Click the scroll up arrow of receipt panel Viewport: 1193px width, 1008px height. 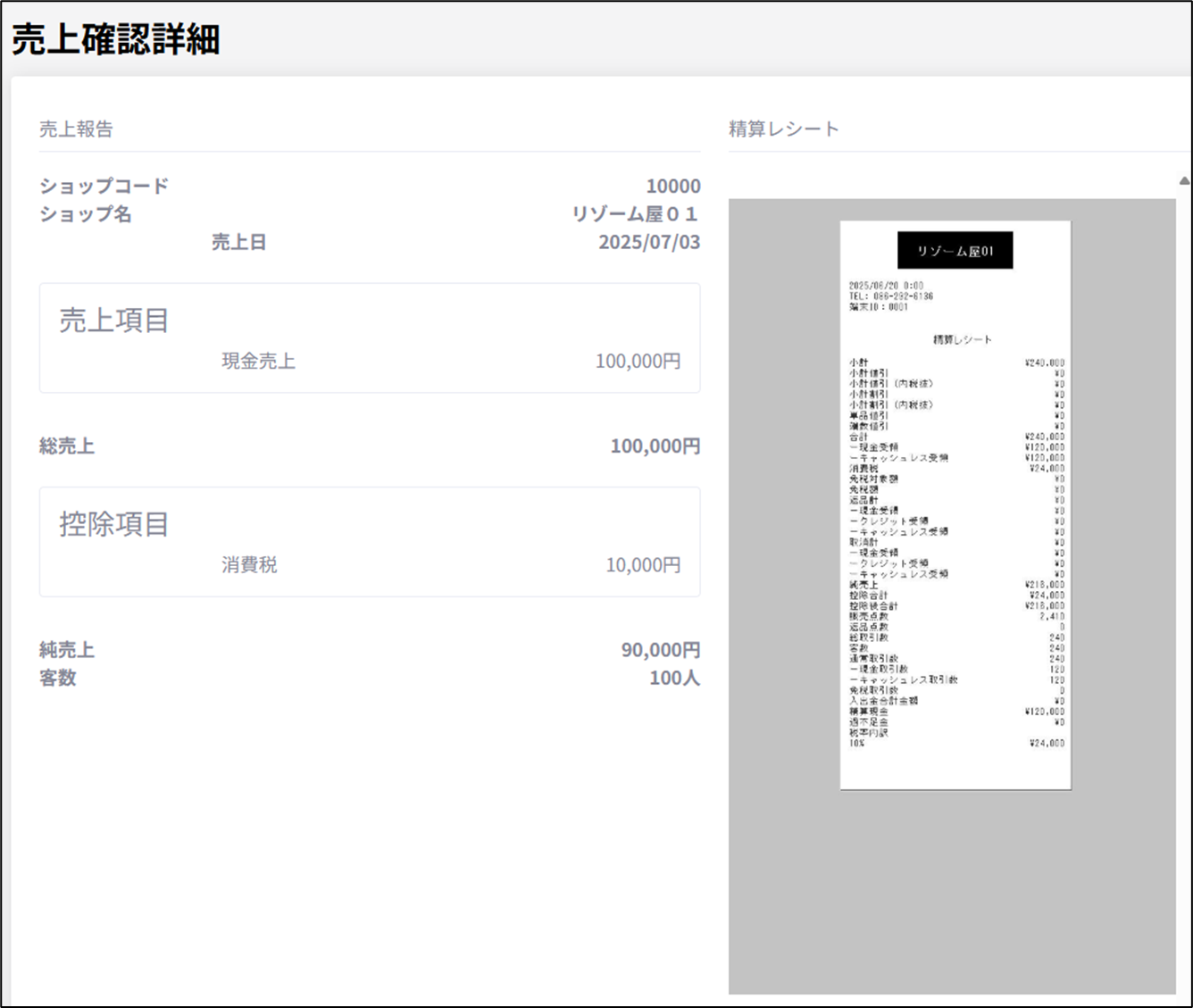tap(1184, 181)
